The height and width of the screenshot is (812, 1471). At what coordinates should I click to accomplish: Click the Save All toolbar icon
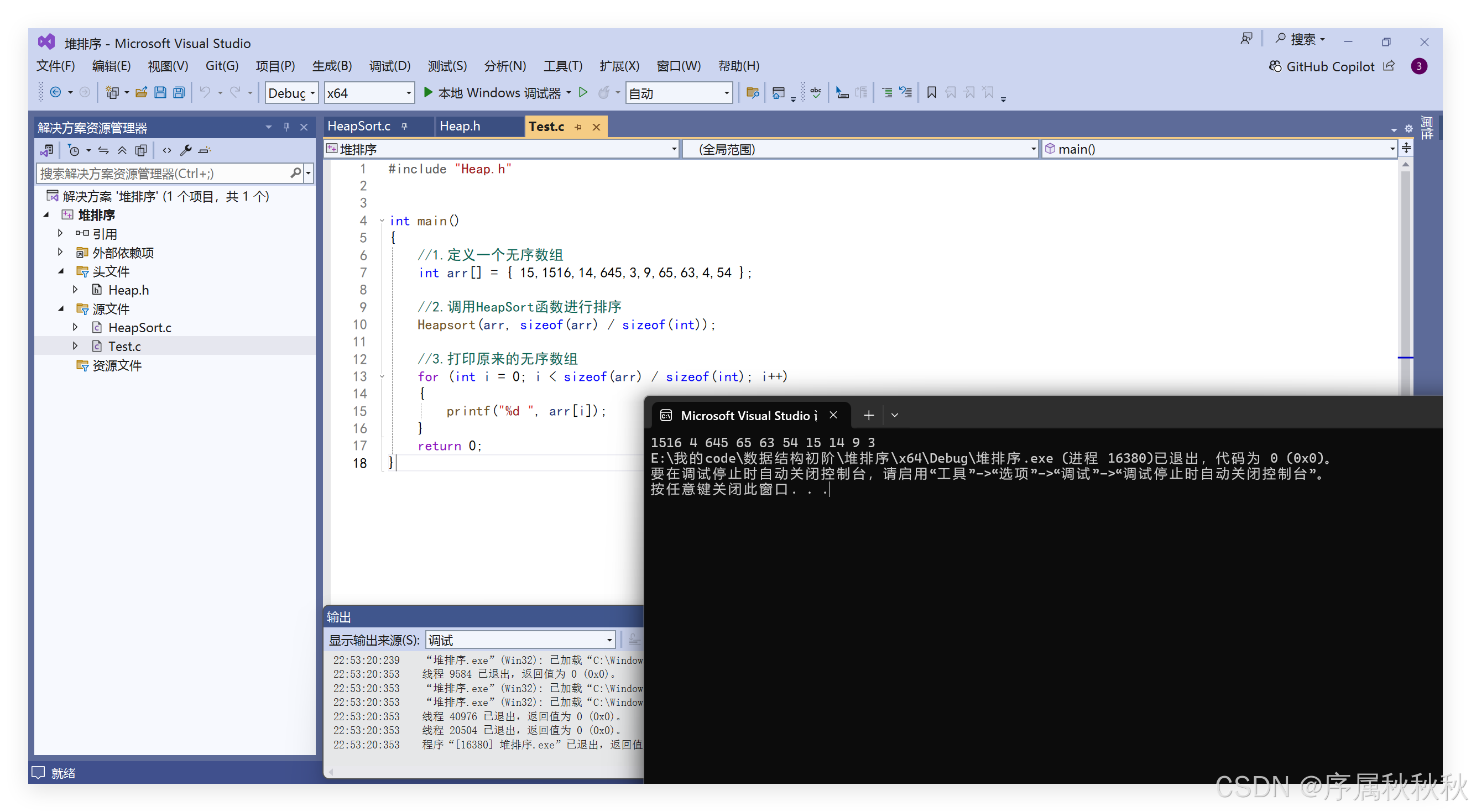click(179, 92)
